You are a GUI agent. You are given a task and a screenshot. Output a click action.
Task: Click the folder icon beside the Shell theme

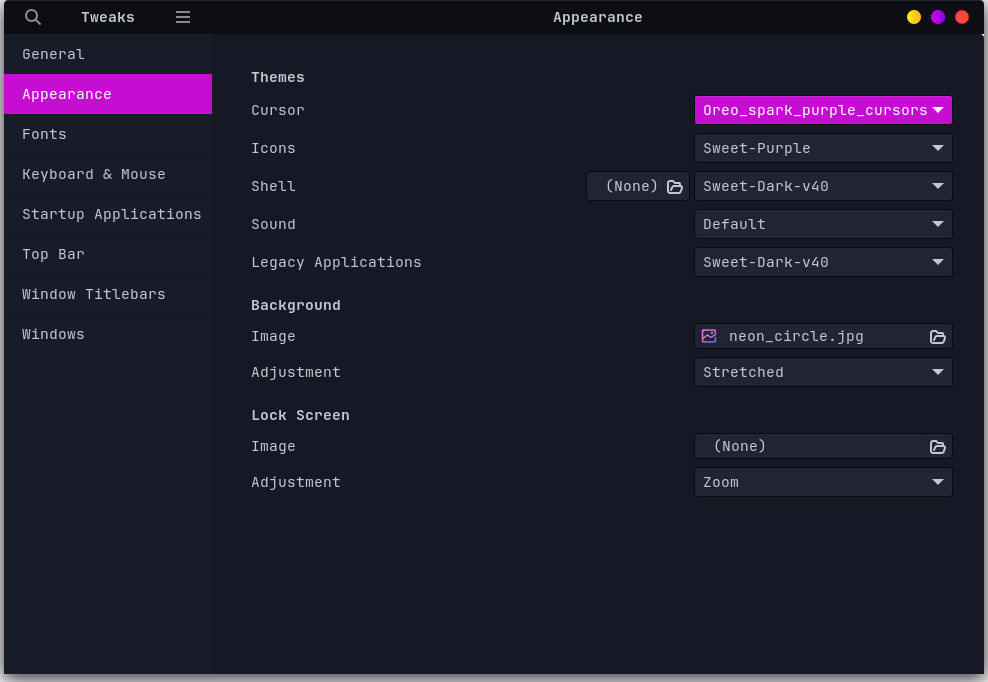[674, 186]
